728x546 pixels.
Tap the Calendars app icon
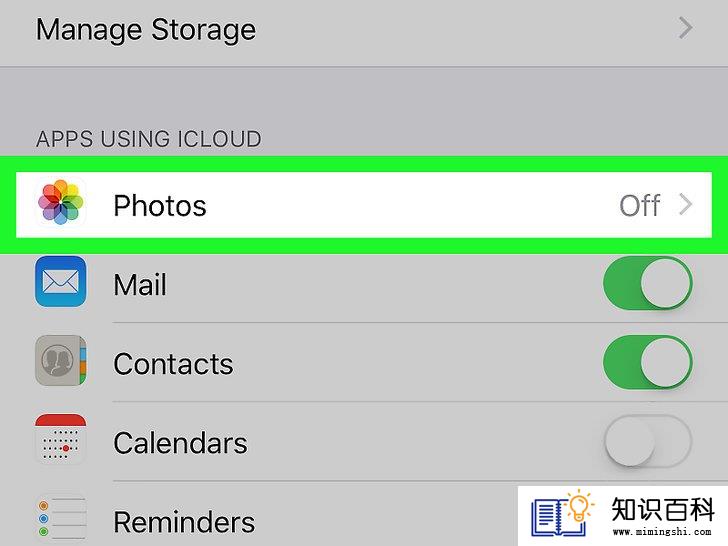coord(61,439)
